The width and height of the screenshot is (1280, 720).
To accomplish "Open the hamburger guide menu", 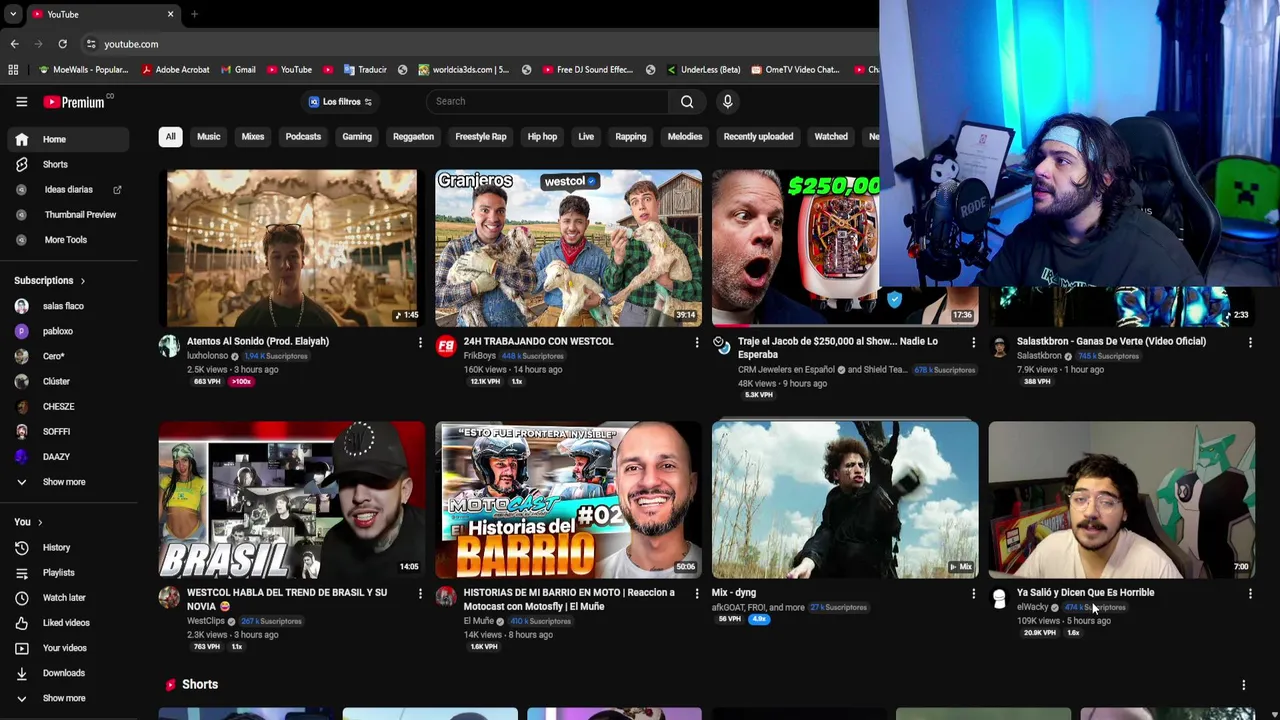I will [x=21, y=101].
